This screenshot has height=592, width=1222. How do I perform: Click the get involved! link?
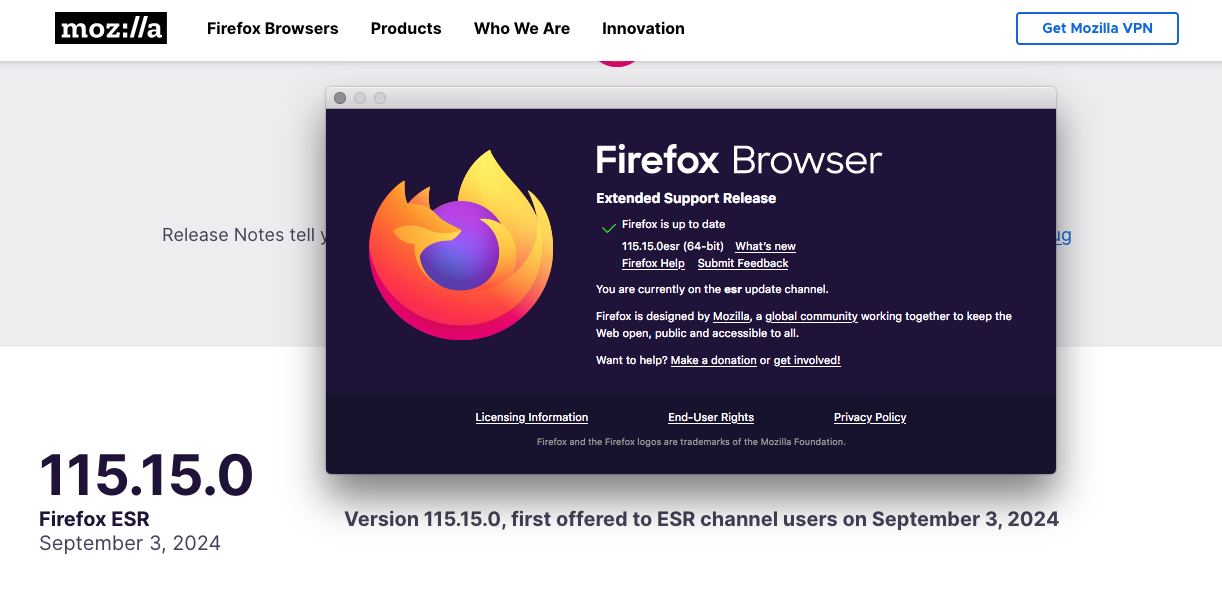tap(807, 360)
